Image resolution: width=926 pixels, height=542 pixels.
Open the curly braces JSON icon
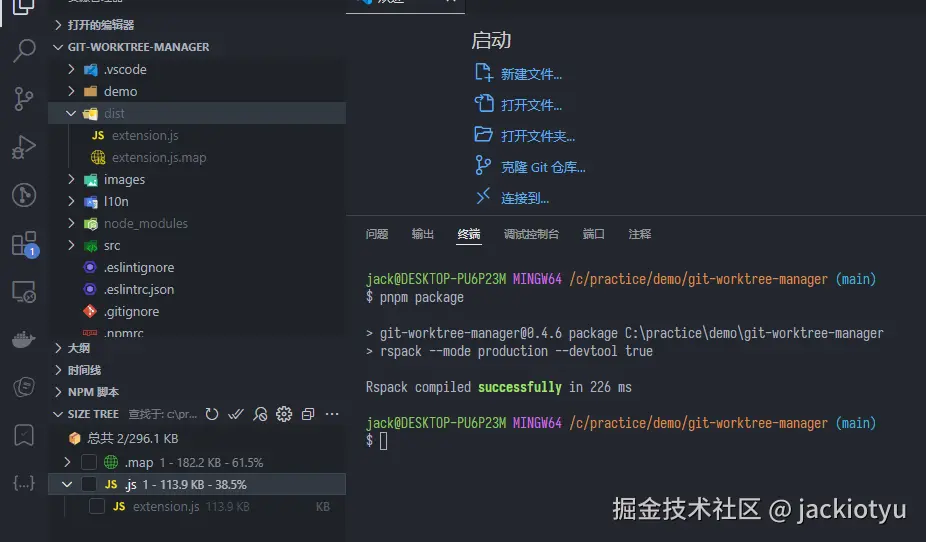[x=24, y=483]
